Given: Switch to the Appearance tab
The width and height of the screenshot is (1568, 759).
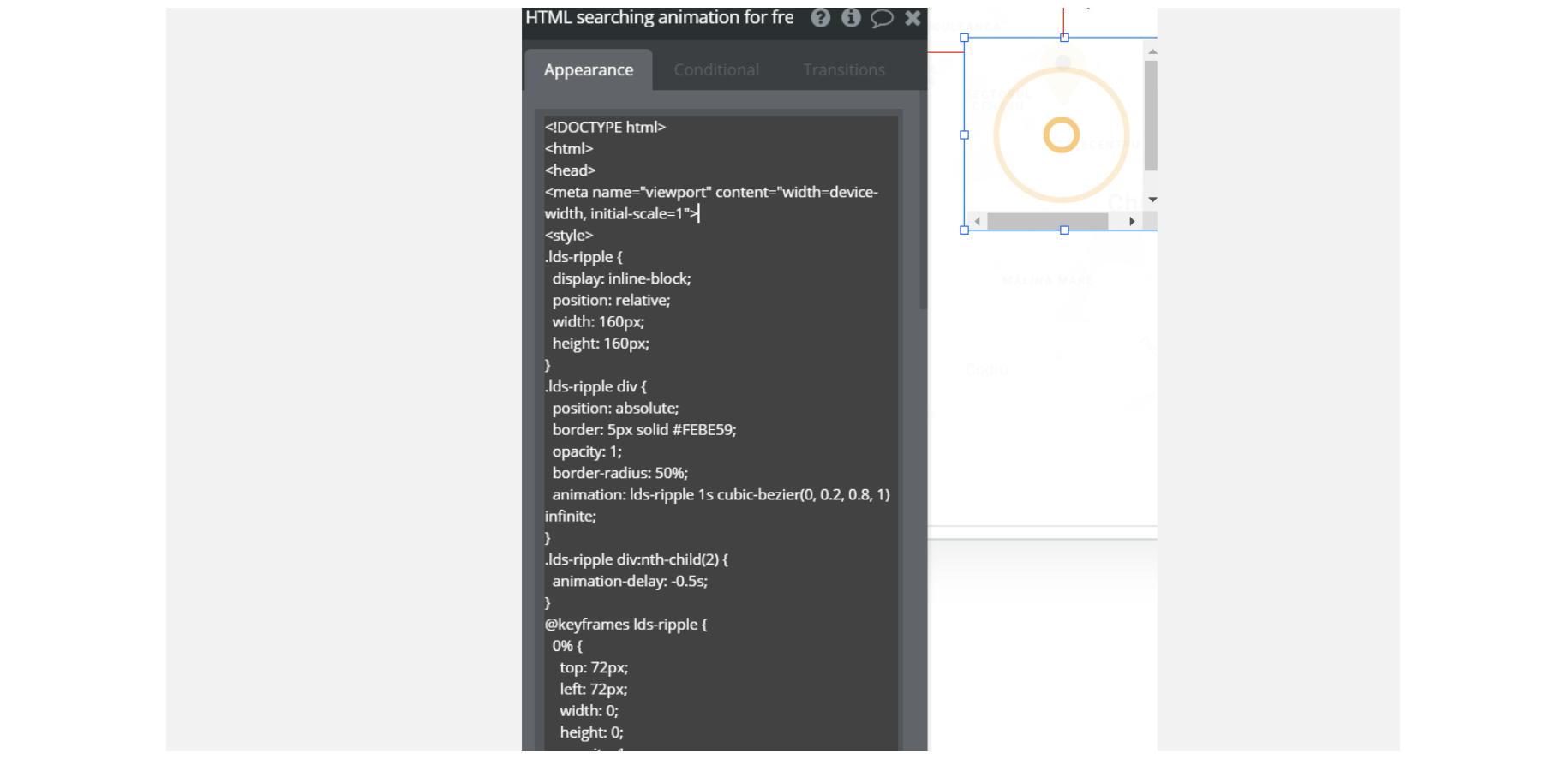Looking at the screenshot, I should pos(589,70).
